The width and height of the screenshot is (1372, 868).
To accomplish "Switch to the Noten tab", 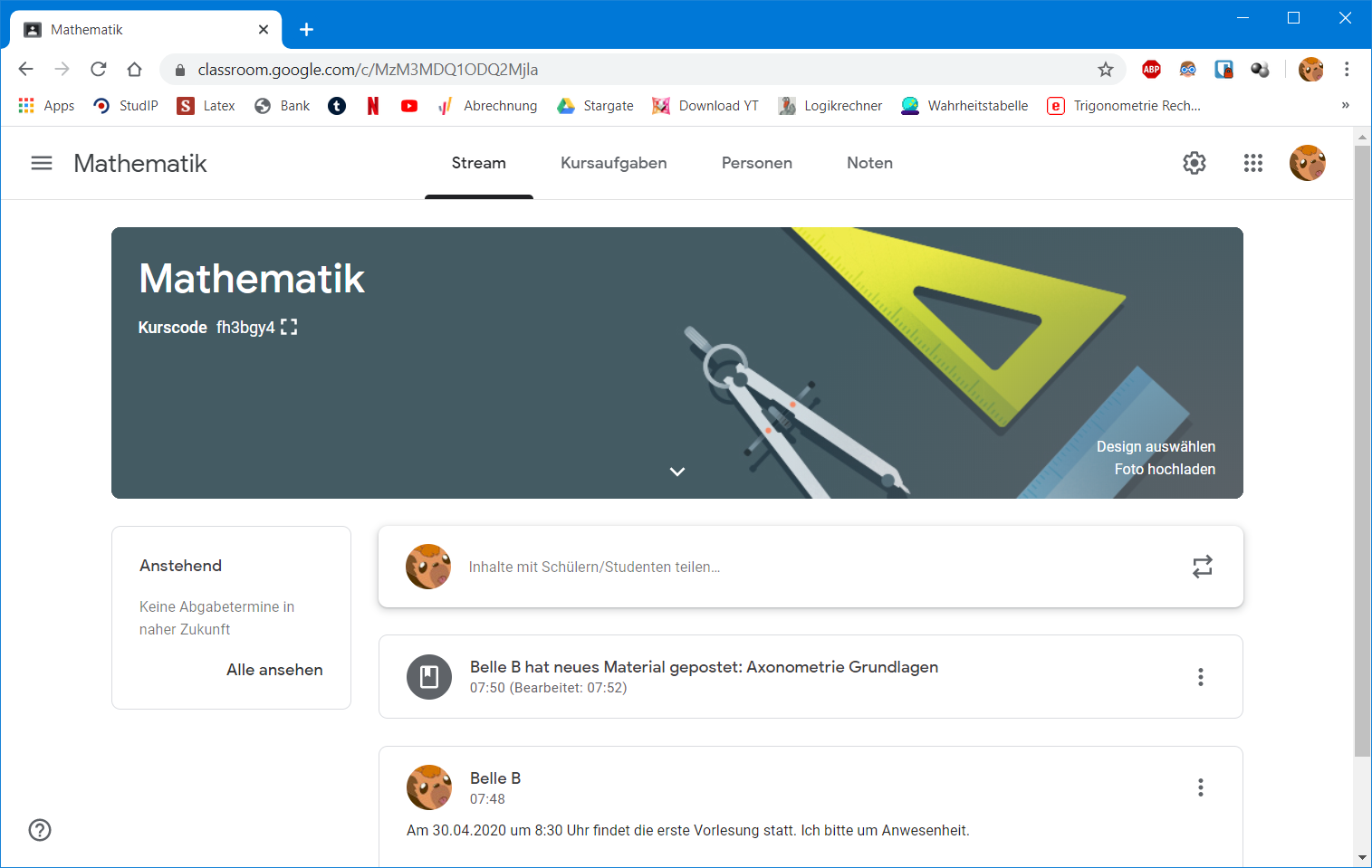I will [x=870, y=163].
